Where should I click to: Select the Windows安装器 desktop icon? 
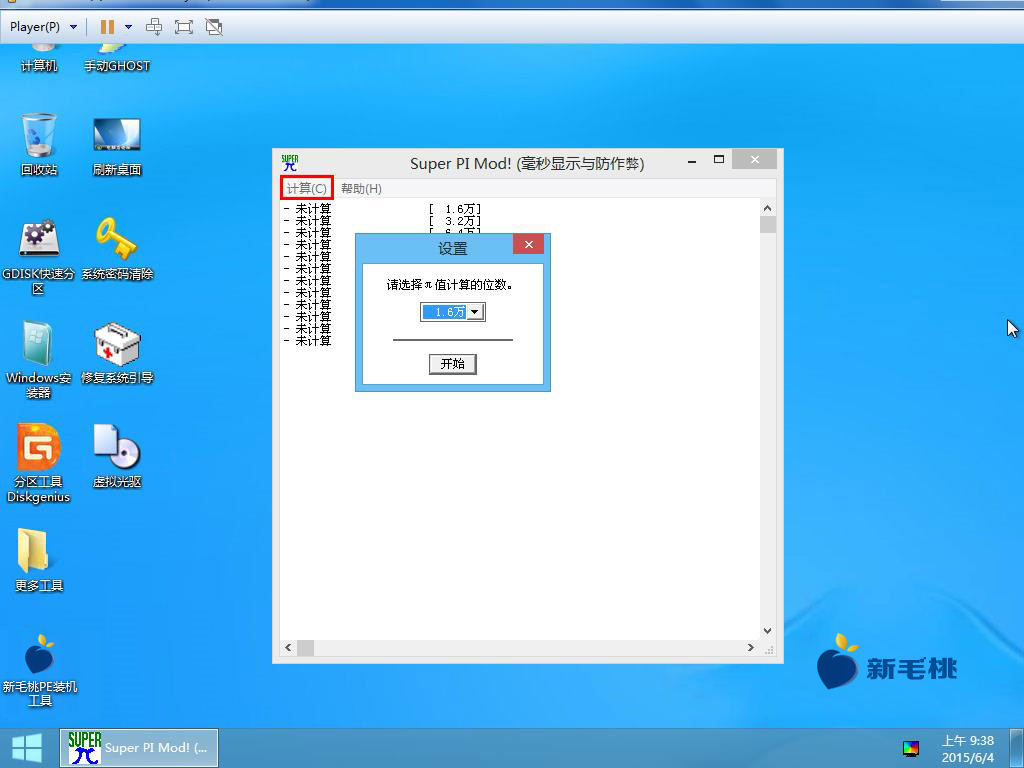pyautogui.click(x=39, y=359)
